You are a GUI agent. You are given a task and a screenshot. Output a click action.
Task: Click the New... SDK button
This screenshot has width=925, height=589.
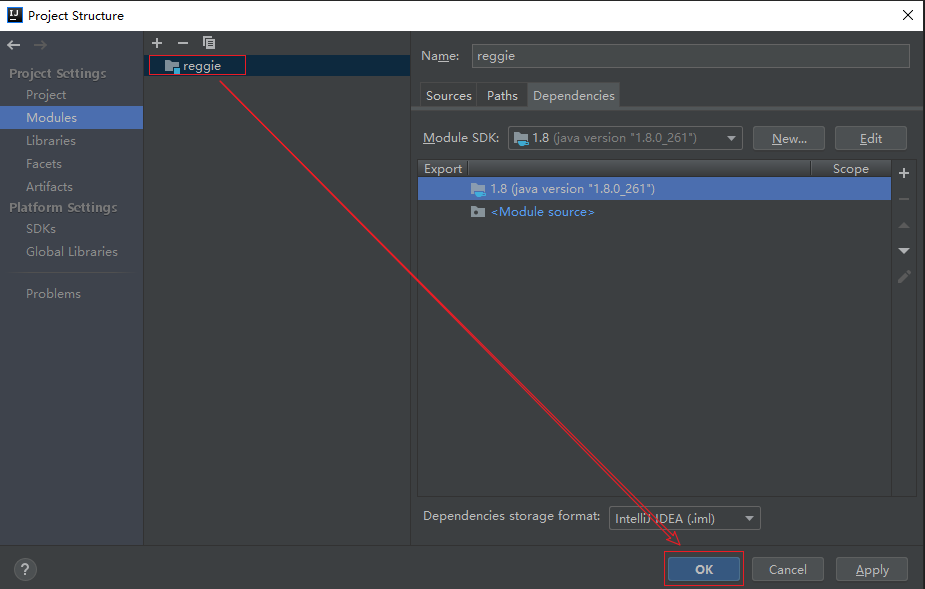(788, 139)
